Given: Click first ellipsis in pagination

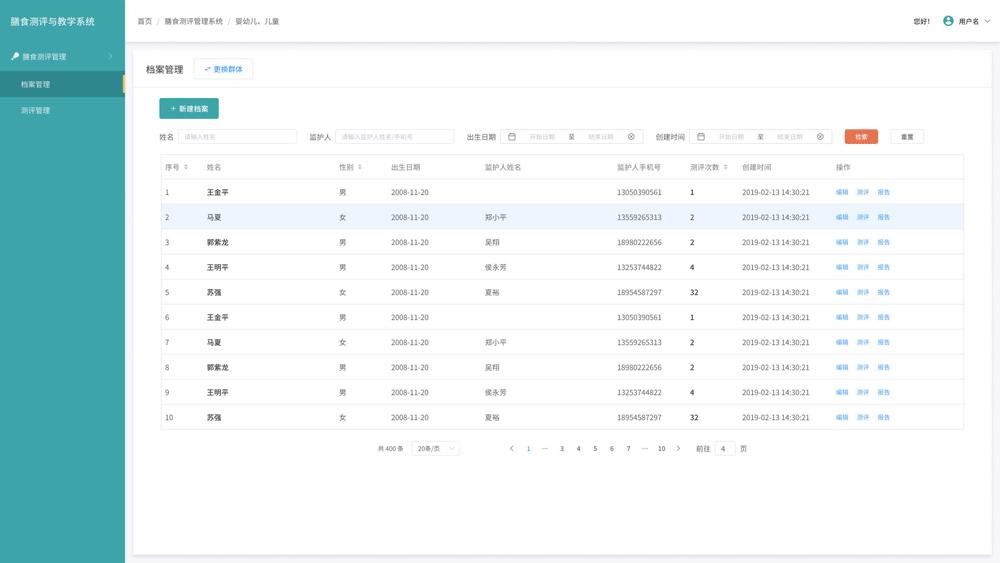Looking at the screenshot, I should coord(545,448).
